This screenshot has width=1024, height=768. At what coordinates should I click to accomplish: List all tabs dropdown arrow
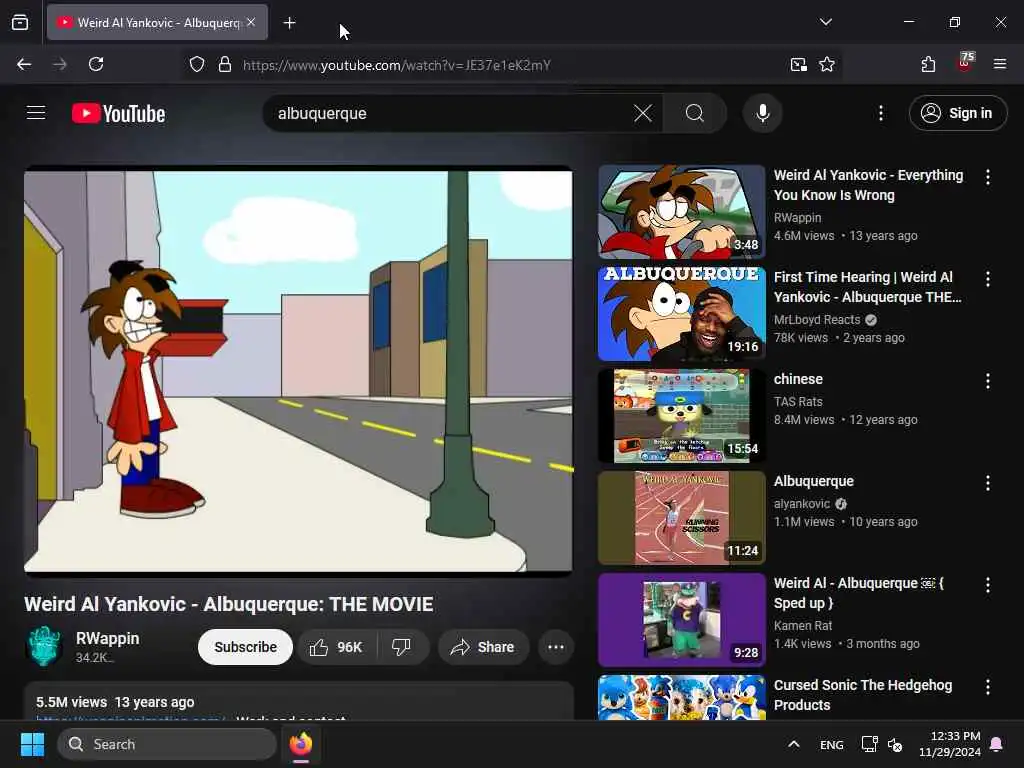pos(825,22)
